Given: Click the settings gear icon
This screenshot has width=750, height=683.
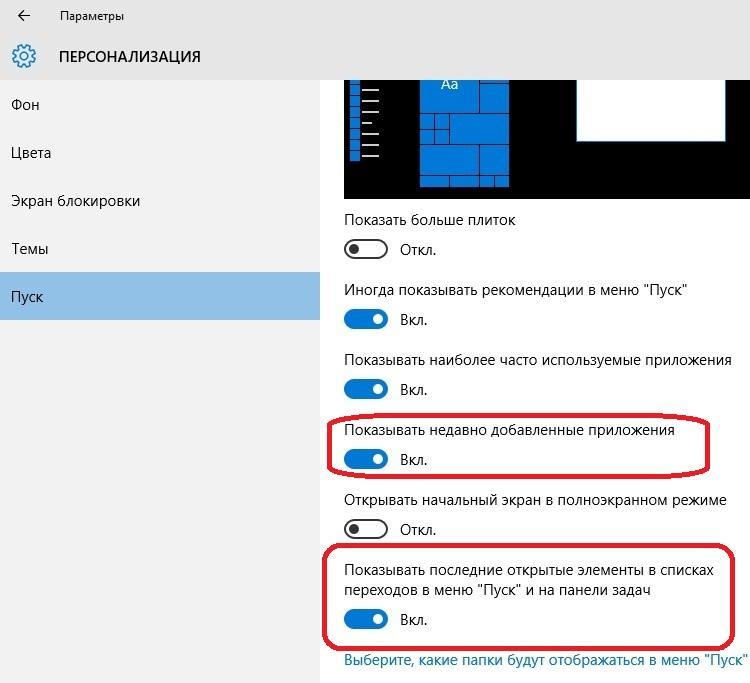Looking at the screenshot, I should coord(23,56).
